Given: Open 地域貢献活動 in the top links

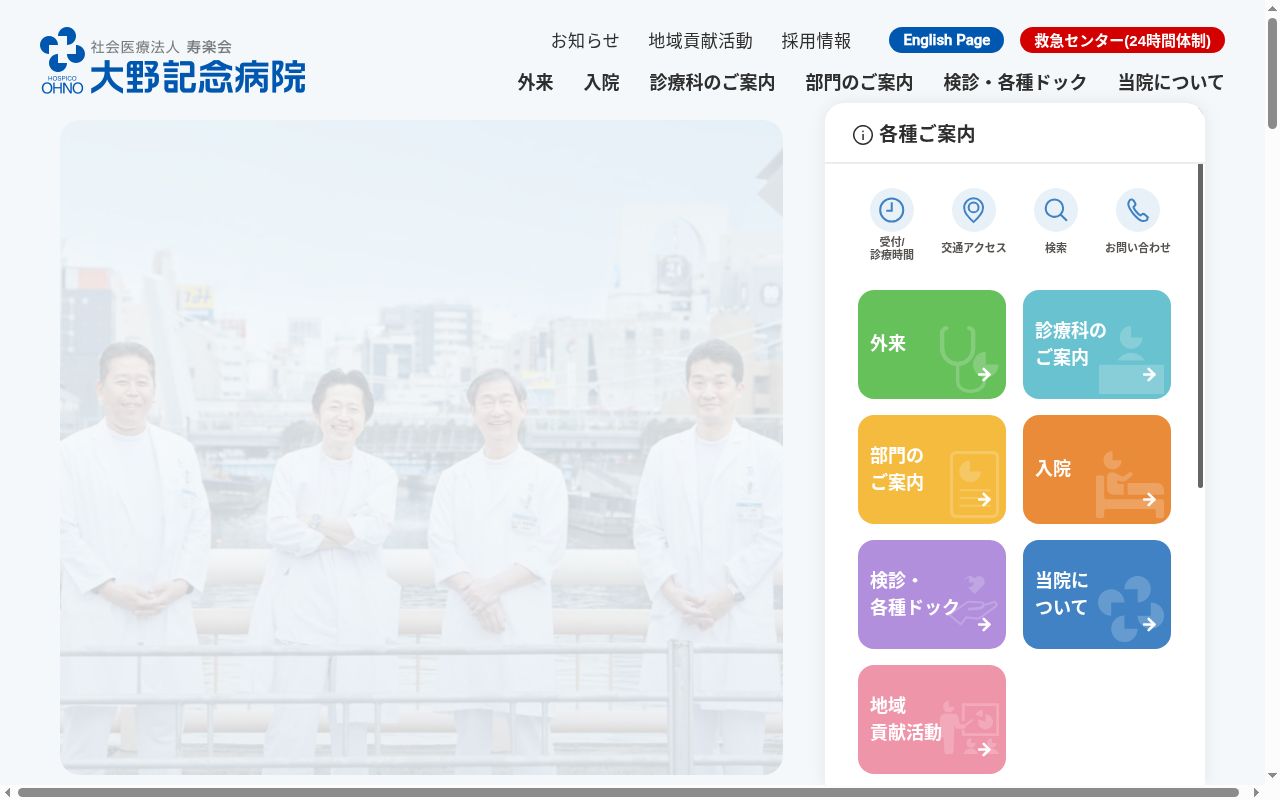Looking at the screenshot, I should pos(700,41).
